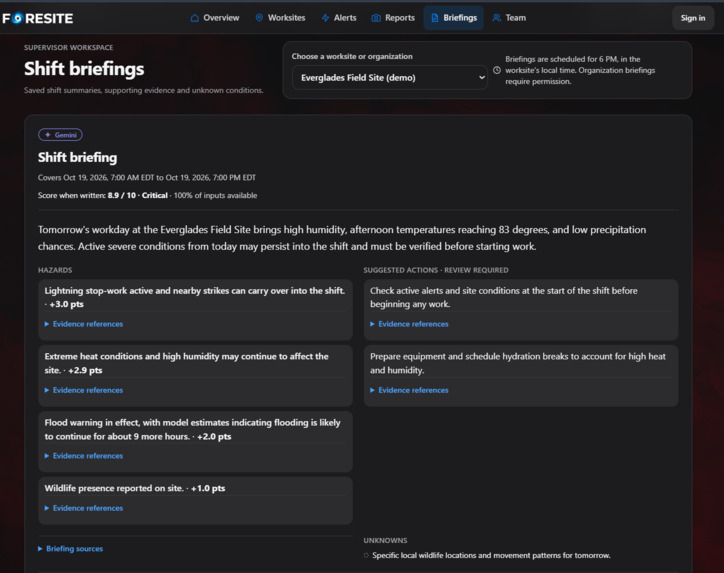Navigate to the Team tab
Image resolution: width=724 pixels, height=573 pixels.
pyautogui.click(x=509, y=18)
